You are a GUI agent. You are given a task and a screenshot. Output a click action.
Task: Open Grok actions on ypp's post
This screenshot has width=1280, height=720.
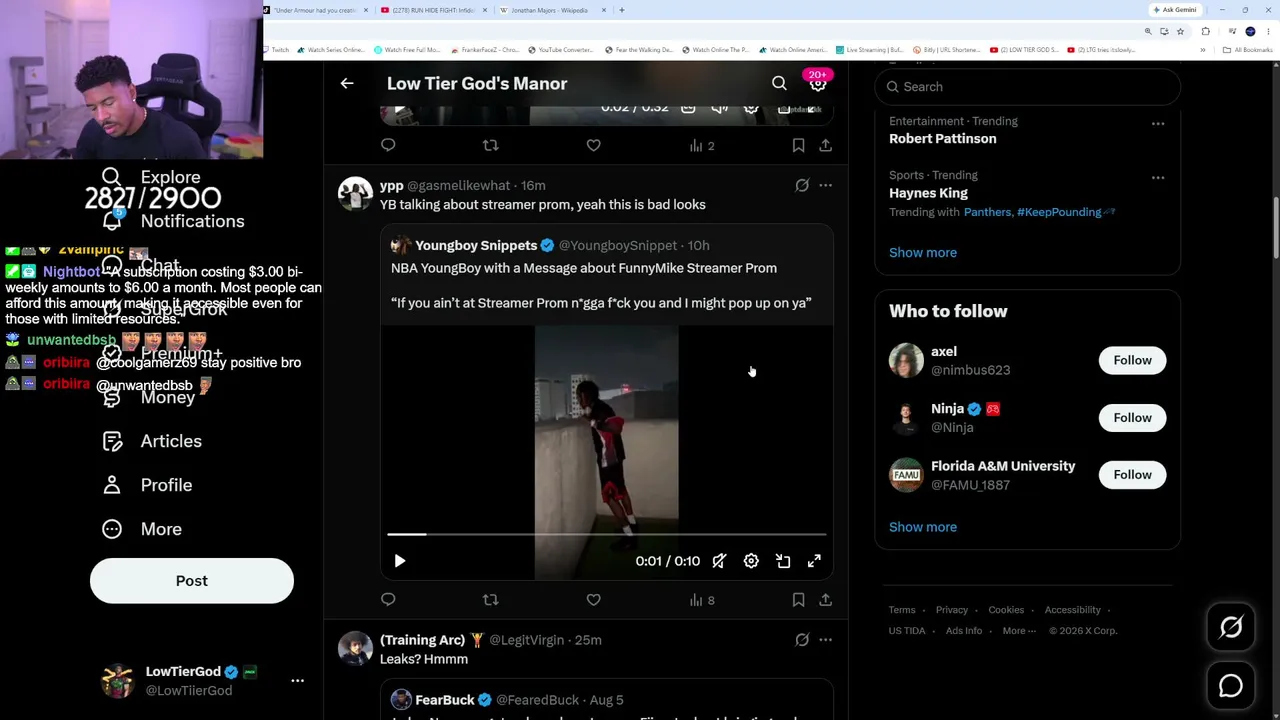(802, 185)
